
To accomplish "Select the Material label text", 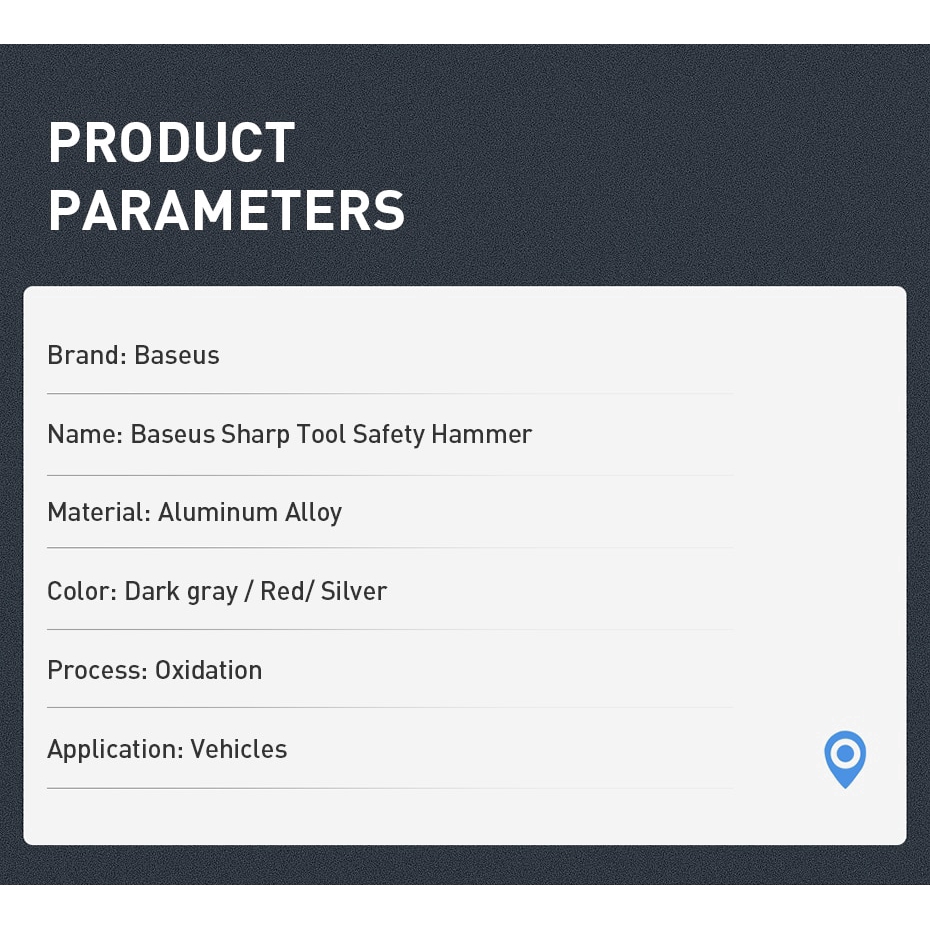I will (98, 512).
